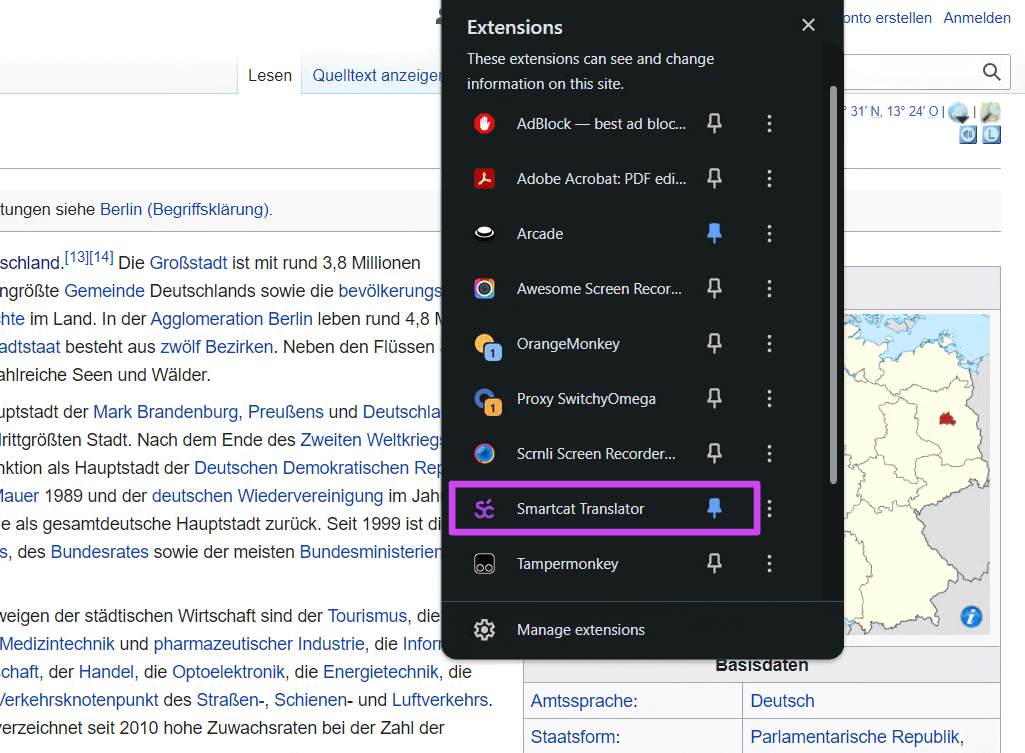The width and height of the screenshot is (1025, 753).
Task: Click the Deutsch link in table
Action: click(x=782, y=701)
